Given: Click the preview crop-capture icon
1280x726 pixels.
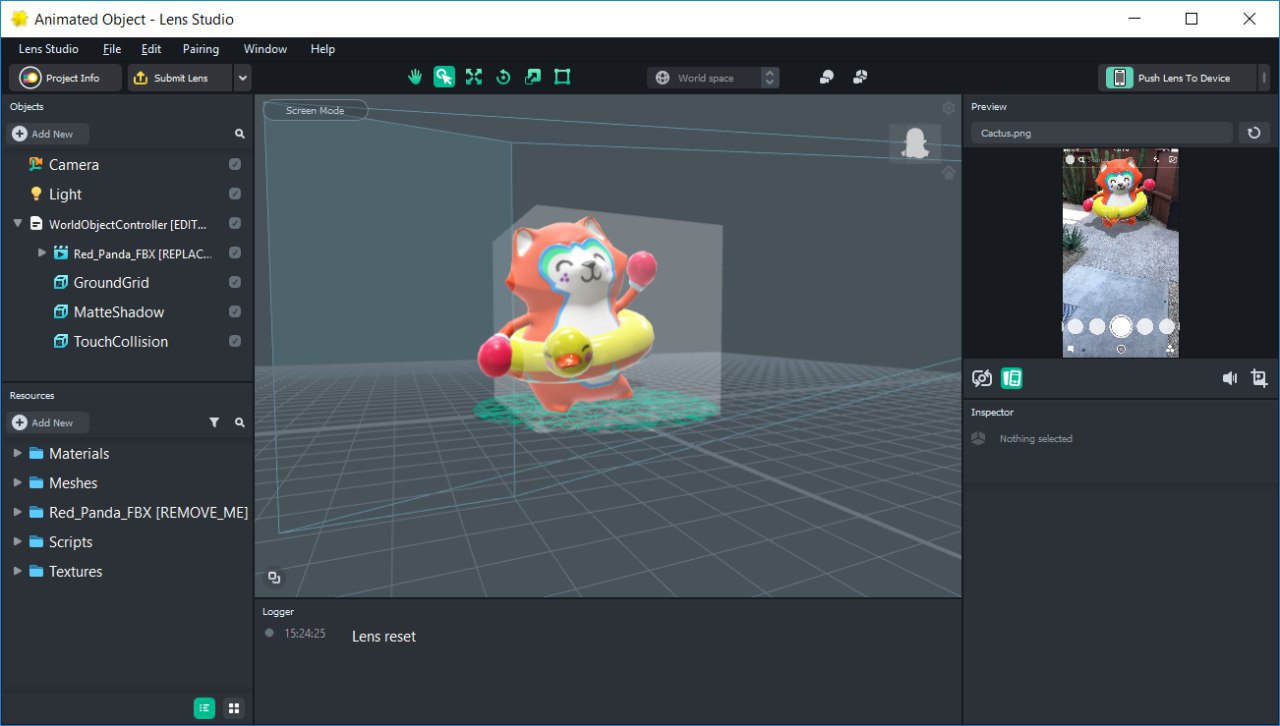Looking at the screenshot, I should (x=1259, y=378).
